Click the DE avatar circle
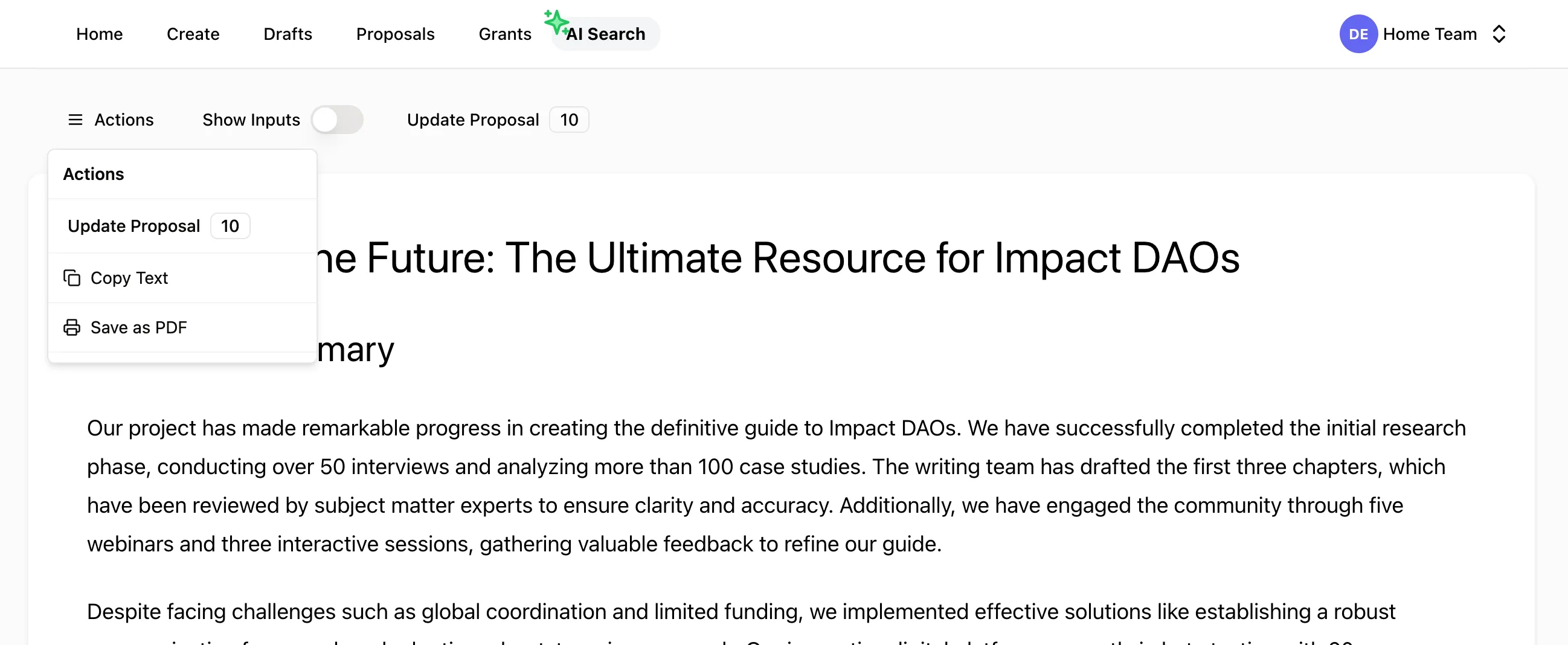The image size is (1568, 645). [x=1358, y=34]
